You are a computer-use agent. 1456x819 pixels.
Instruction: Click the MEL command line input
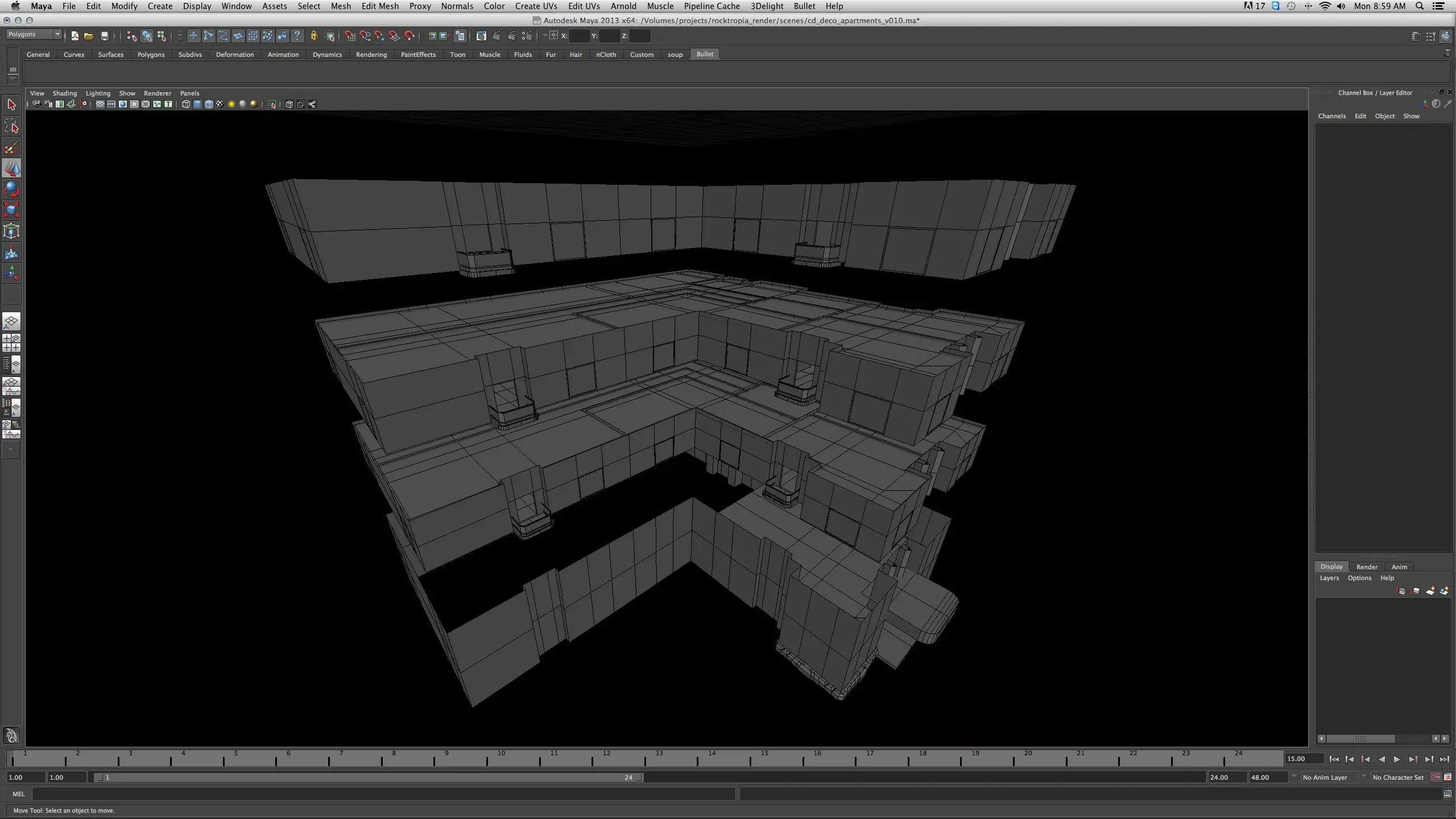coord(383,794)
